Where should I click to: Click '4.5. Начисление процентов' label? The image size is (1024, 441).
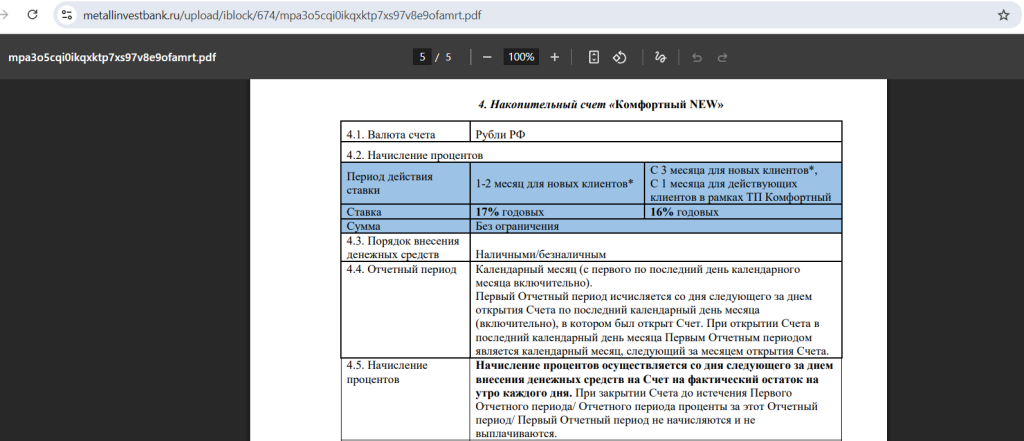tap(387, 372)
